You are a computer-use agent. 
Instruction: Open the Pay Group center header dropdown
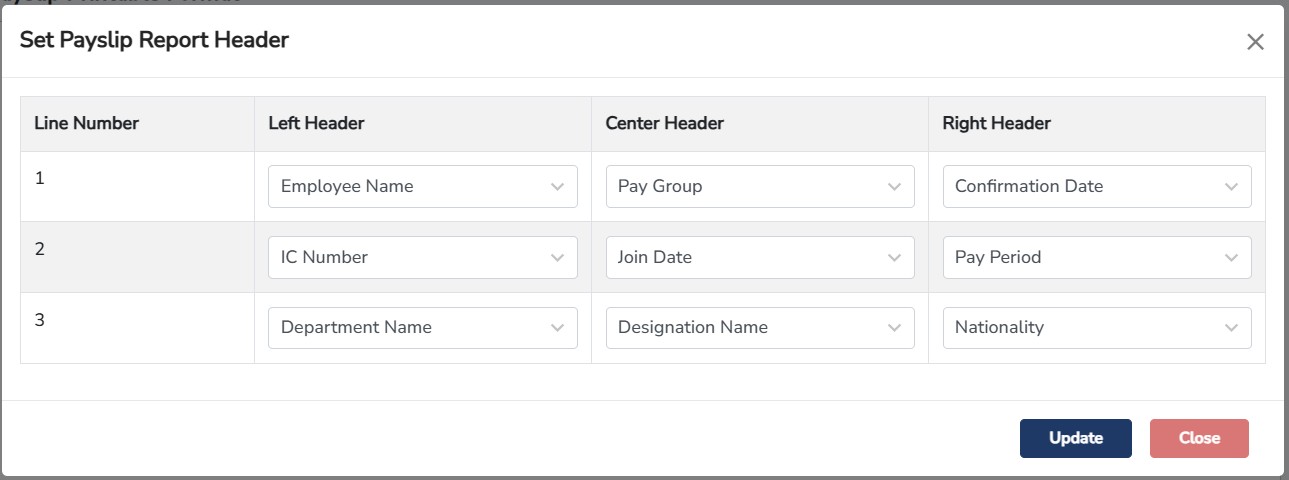[759, 186]
